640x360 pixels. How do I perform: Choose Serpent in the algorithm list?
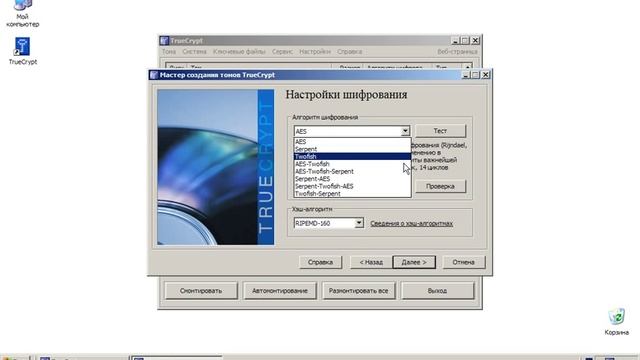pyautogui.click(x=352, y=149)
